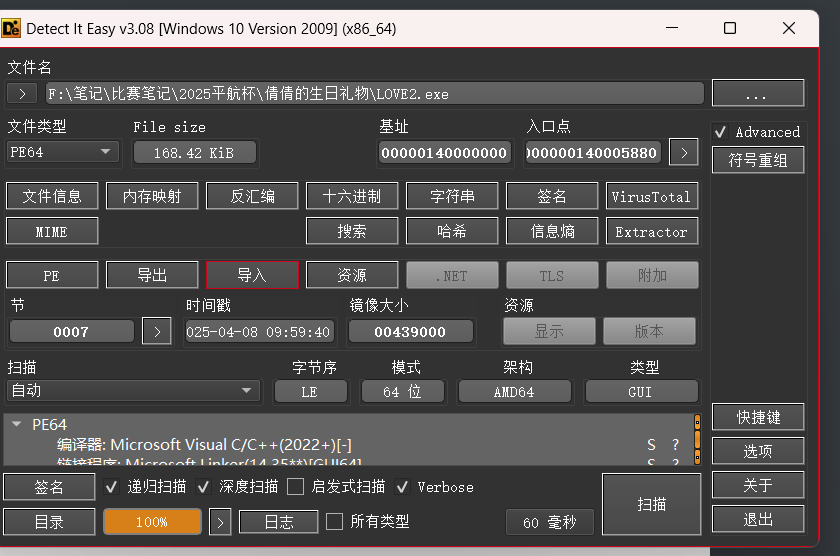Open the 十六进制 hex viewer
Screen dimensions: 840x556
352,196
